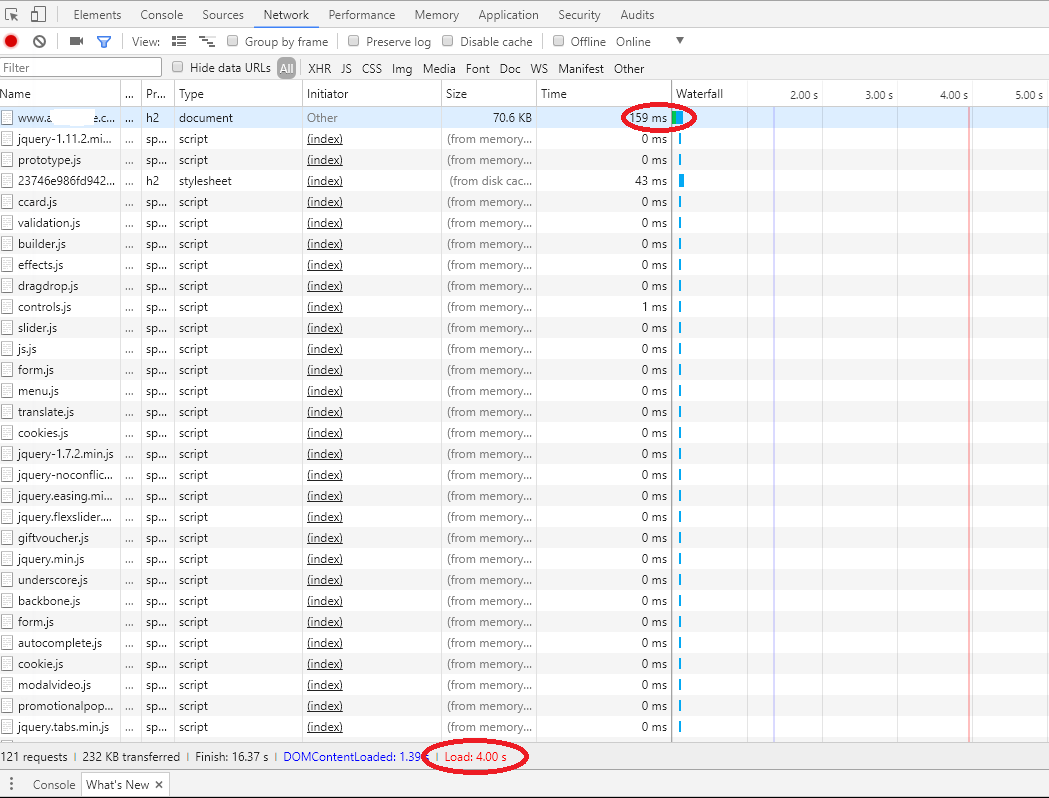
Task: Open the Security tab
Action: [x=579, y=15]
